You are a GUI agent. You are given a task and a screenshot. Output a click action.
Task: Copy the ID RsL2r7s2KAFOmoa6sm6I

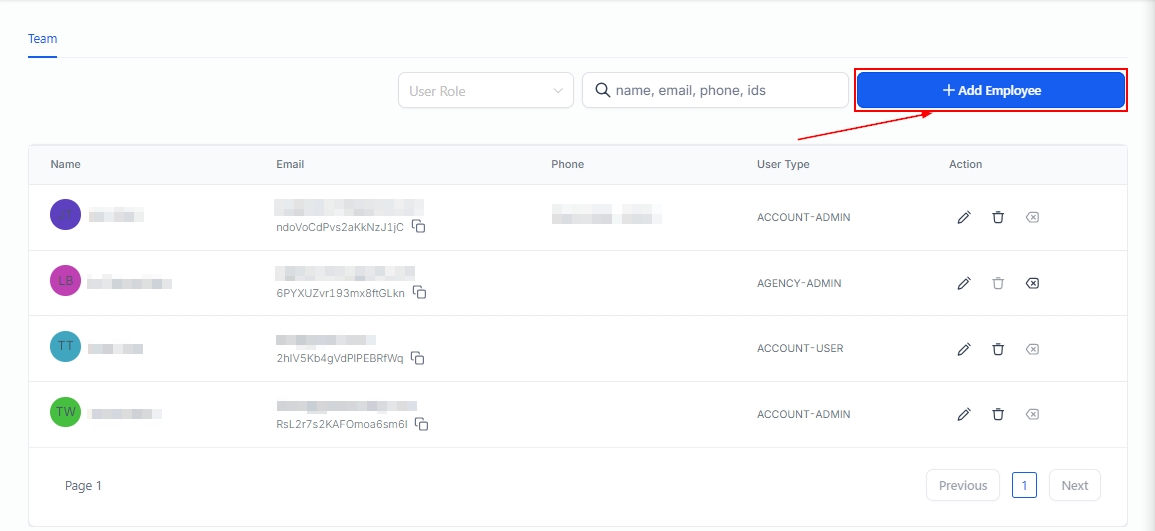click(x=422, y=424)
